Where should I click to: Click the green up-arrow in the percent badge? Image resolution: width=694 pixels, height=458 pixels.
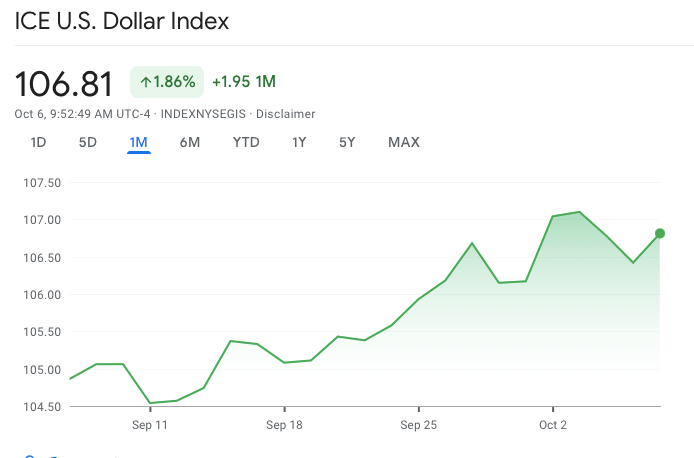146,81
